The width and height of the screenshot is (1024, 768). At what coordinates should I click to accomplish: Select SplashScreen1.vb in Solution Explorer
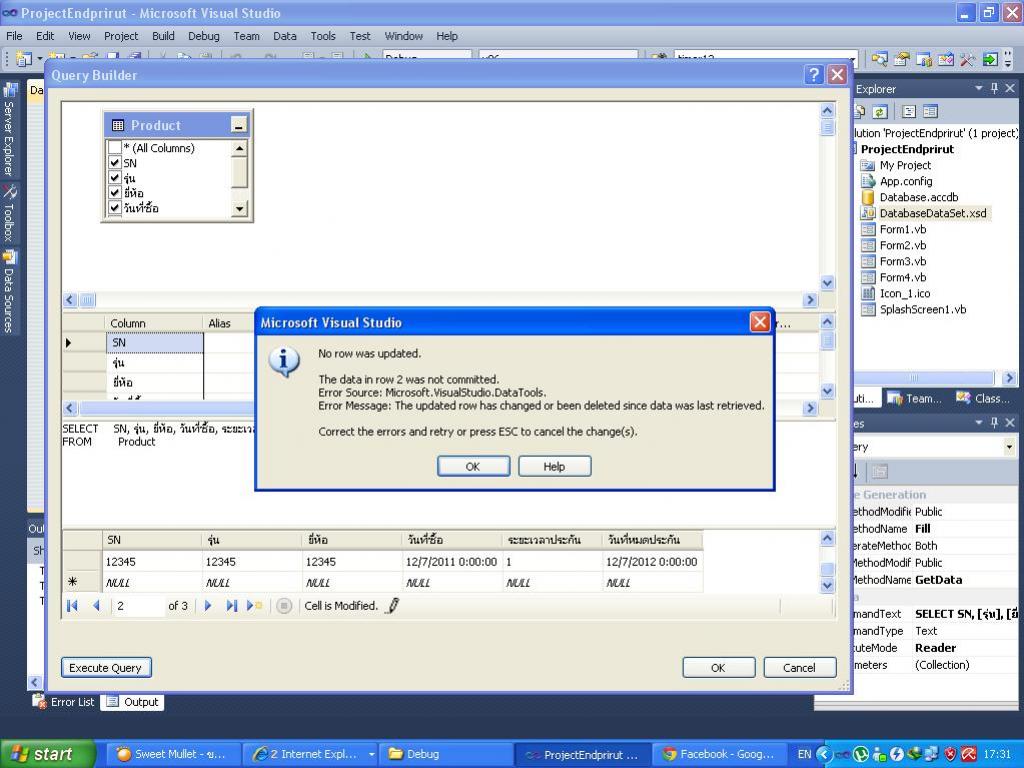point(922,310)
